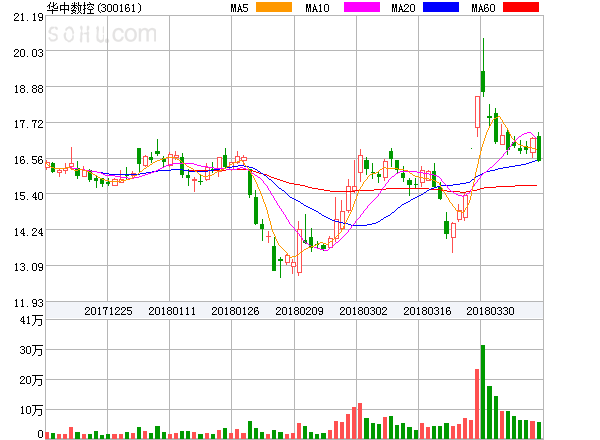The width and height of the screenshot is (600, 440).
Task: Click the 30万 volume axis label
Action: [x=31, y=350]
